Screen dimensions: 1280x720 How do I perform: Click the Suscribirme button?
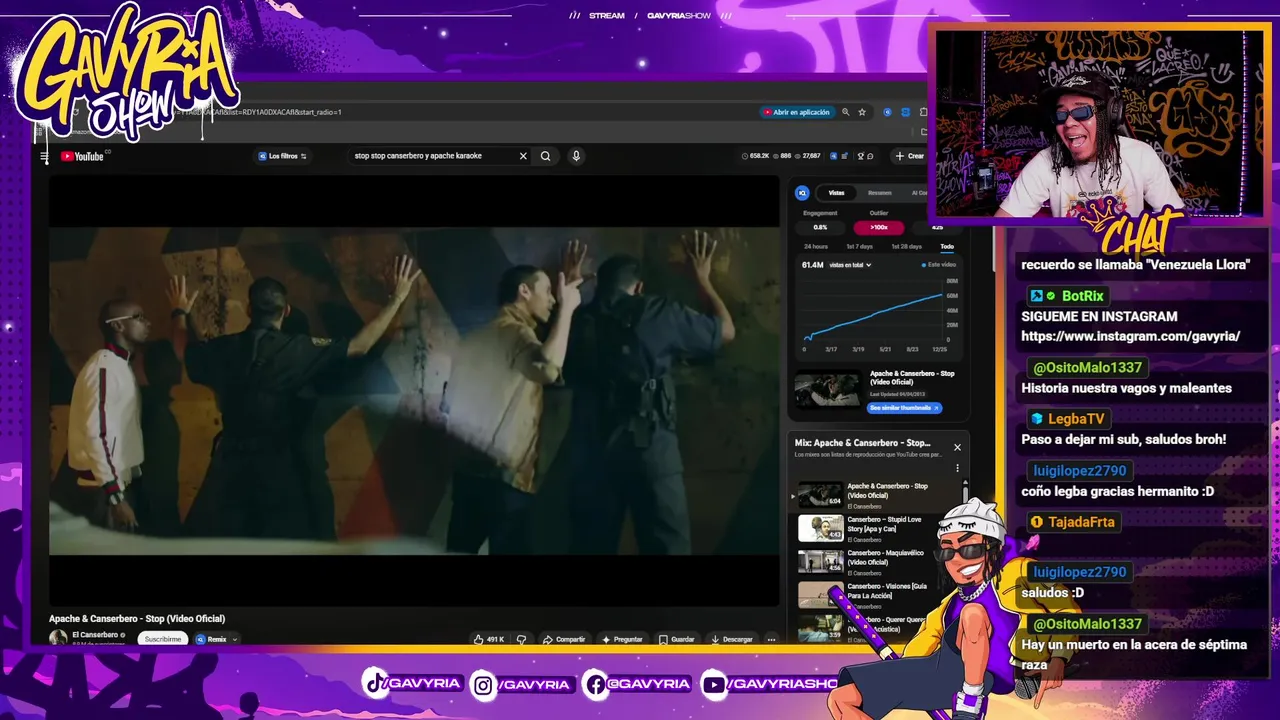pyautogui.click(x=163, y=639)
